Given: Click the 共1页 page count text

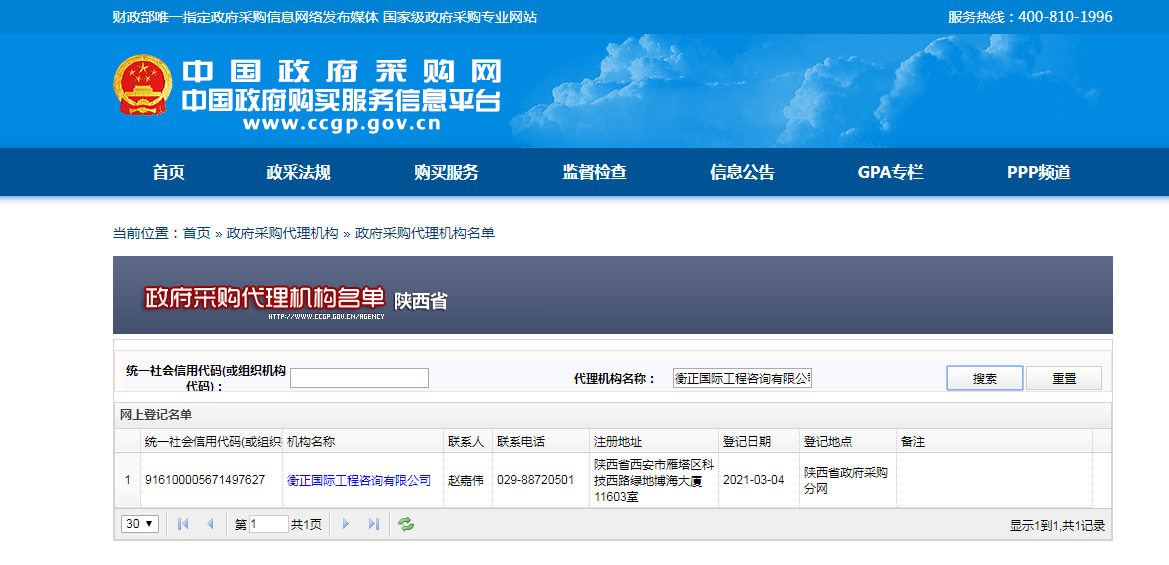Looking at the screenshot, I should [306, 525].
